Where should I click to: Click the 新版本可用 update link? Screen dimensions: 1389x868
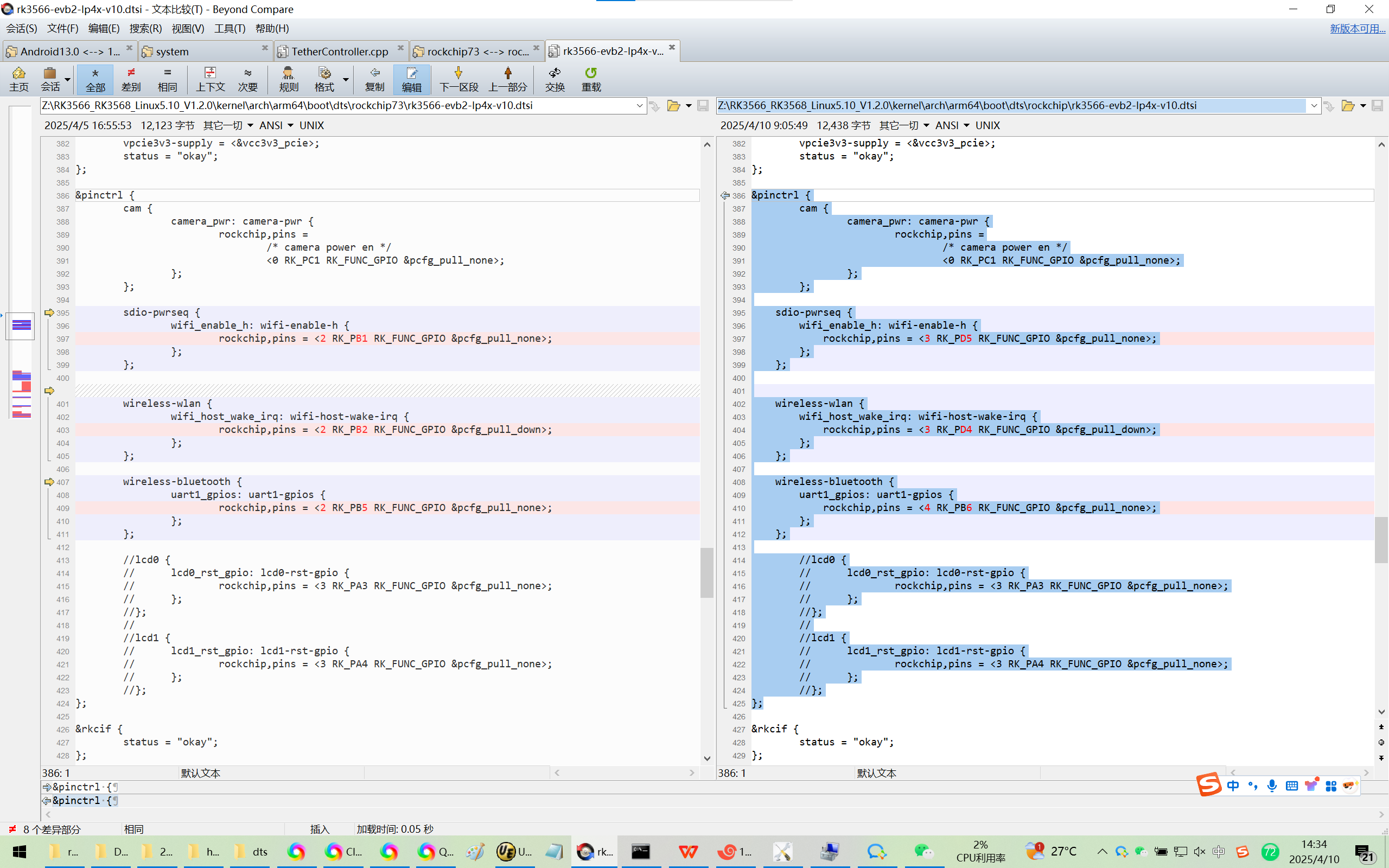[x=1357, y=28]
